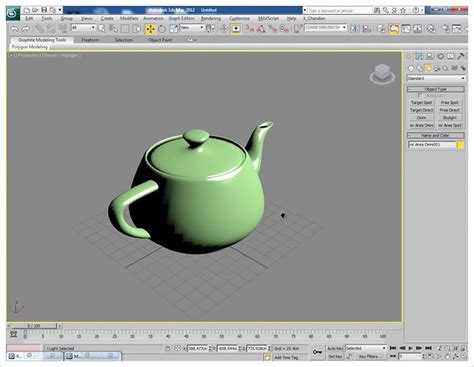Expand the Polygon Modeling panel
This screenshot has height=367, width=474.
30,47
